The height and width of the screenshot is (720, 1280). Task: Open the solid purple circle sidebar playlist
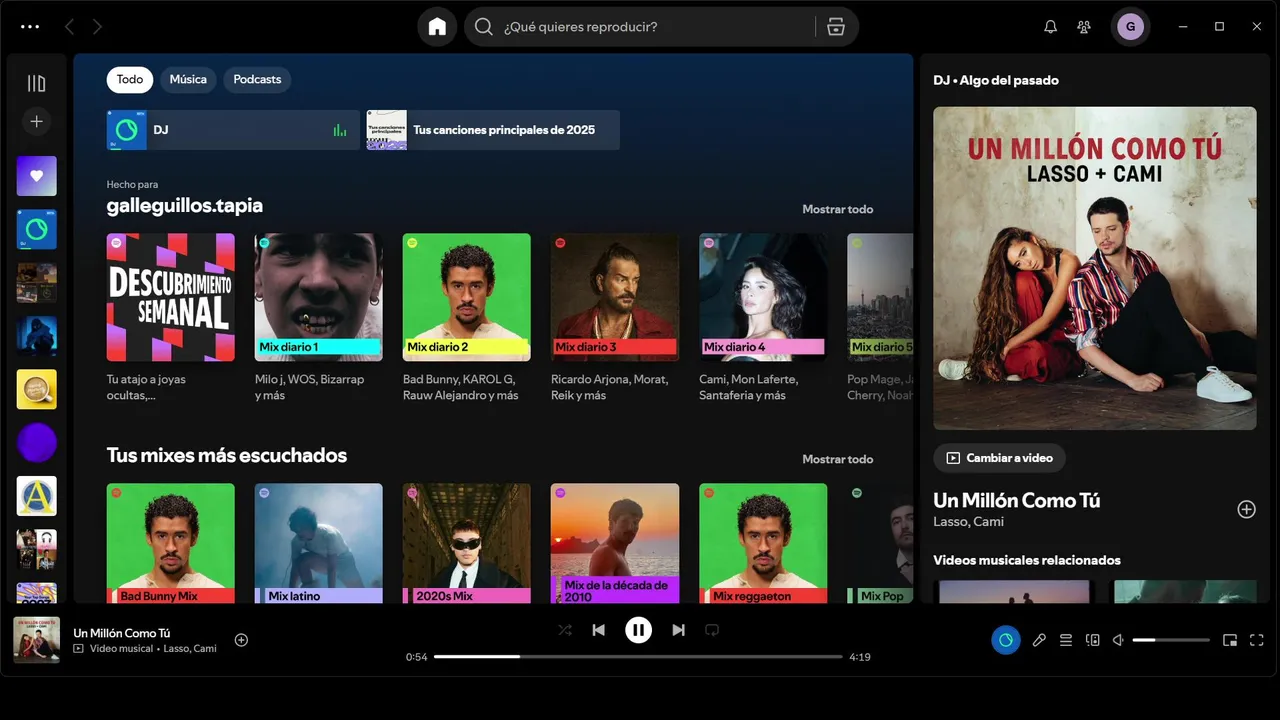(37, 442)
